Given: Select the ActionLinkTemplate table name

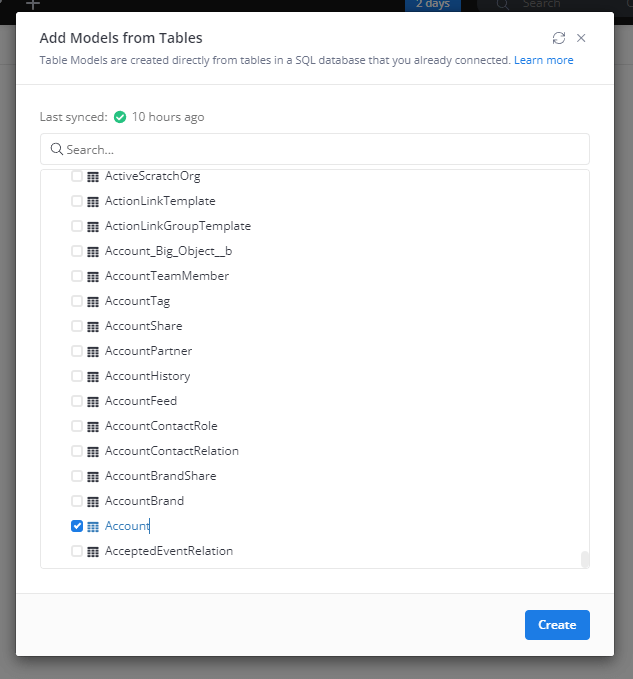Looking at the screenshot, I should tap(160, 201).
